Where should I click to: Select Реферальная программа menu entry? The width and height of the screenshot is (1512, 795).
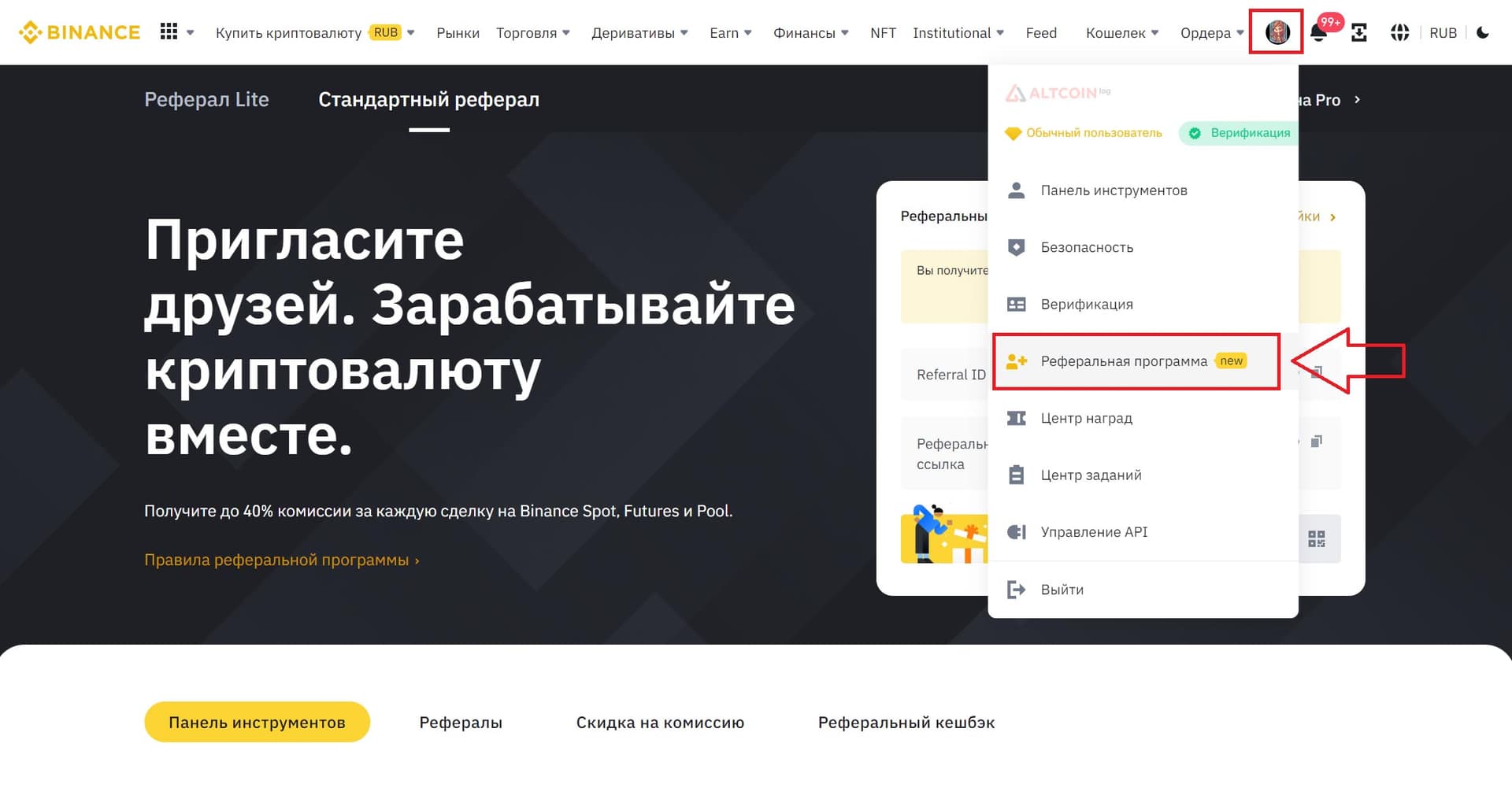(1136, 361)
